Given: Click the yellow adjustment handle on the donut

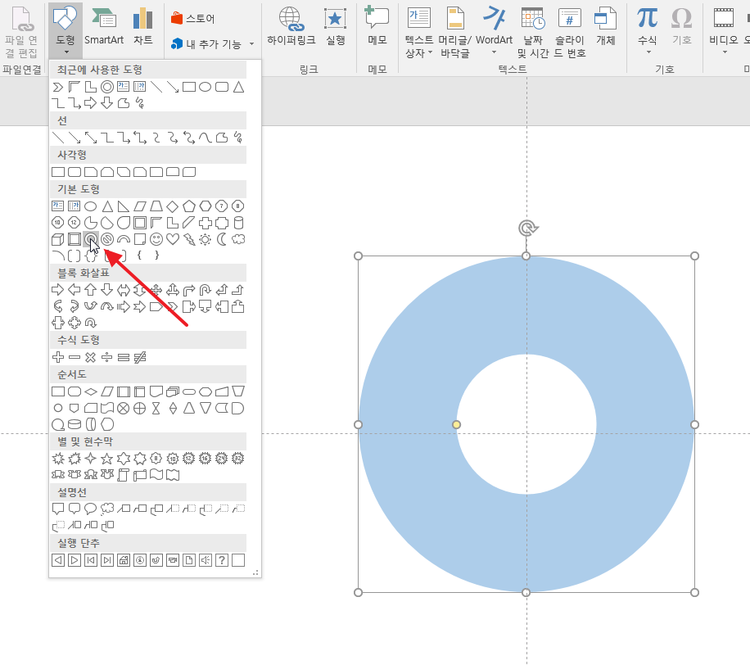Looking at the screenshot, I should click(456, 425).
